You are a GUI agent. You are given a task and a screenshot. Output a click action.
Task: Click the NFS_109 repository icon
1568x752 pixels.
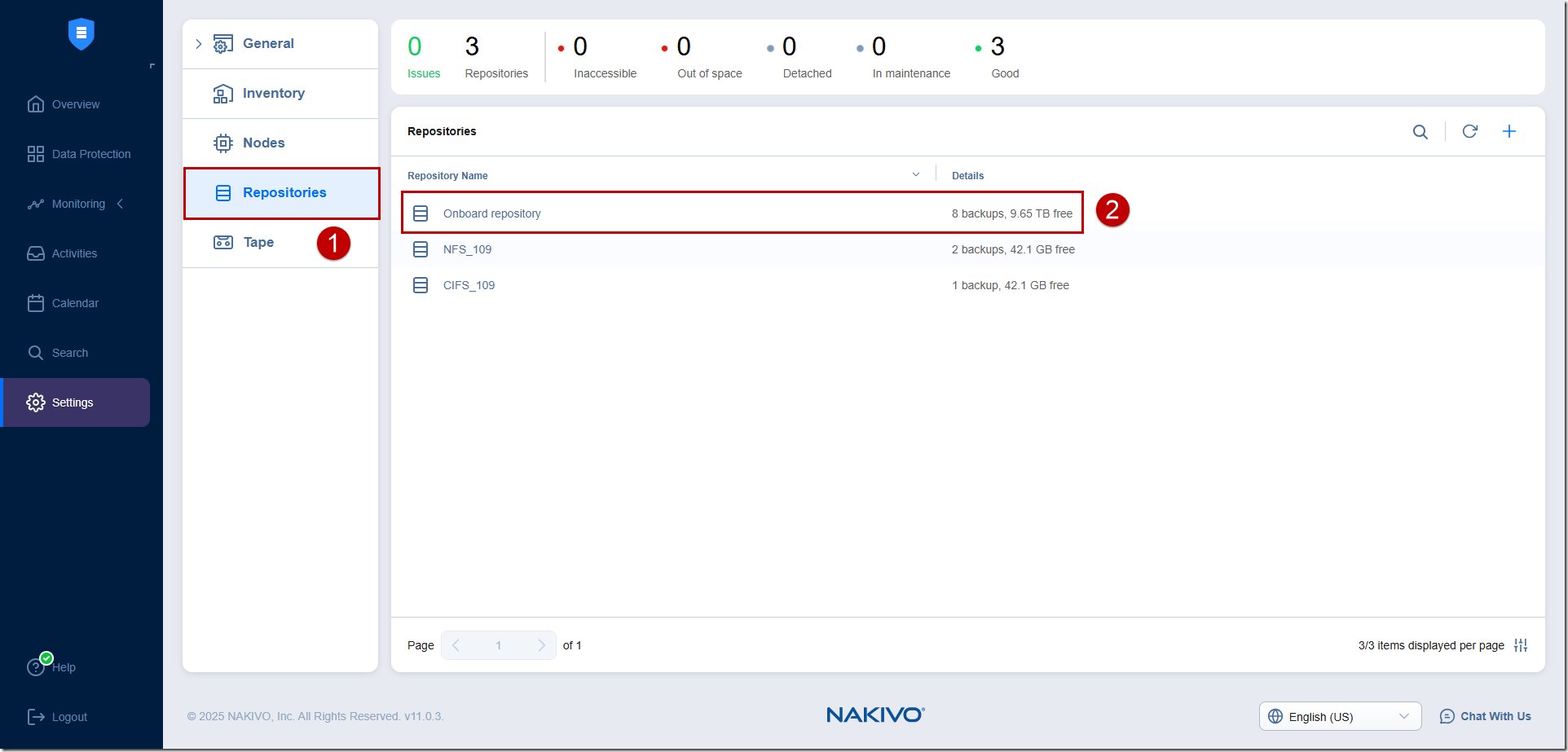tap(421, 249)
